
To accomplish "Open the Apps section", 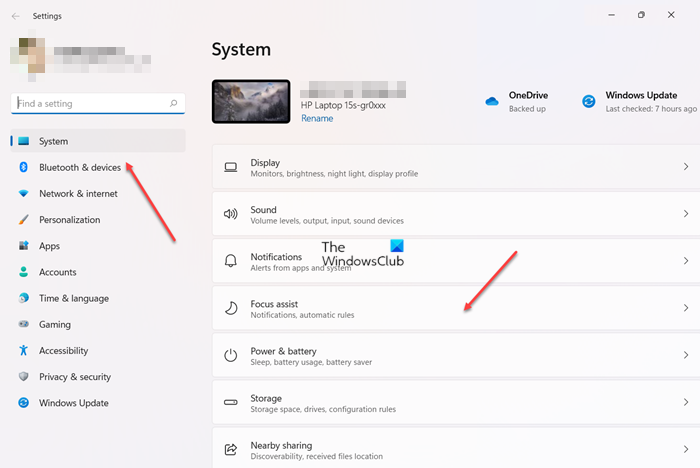I will tap(98, 246).
